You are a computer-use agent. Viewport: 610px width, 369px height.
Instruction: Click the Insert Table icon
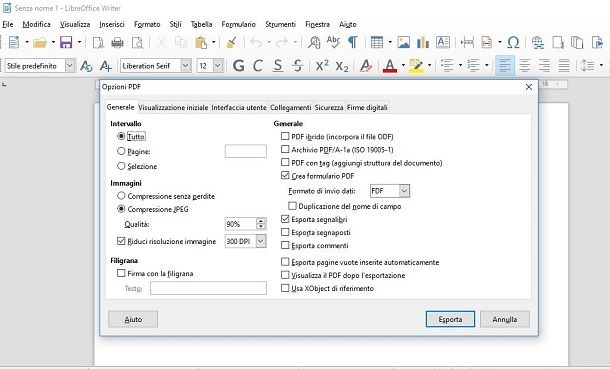click(x=377, y=42)
